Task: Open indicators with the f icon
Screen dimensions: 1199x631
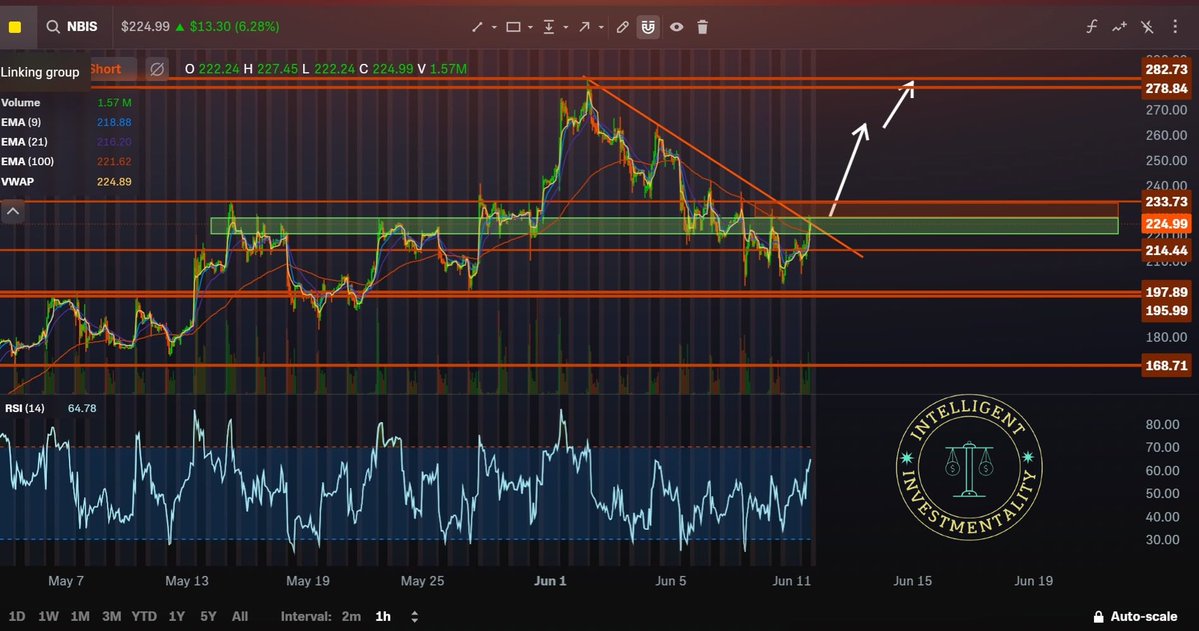Action: pos(1091,27)
